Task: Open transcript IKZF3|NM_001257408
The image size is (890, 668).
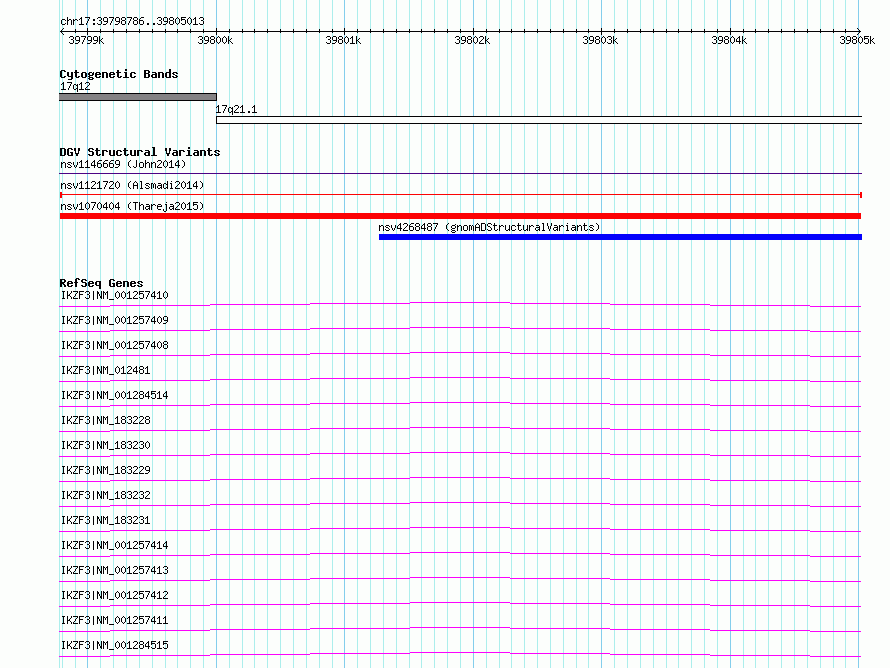Action: tap(115, 345)
